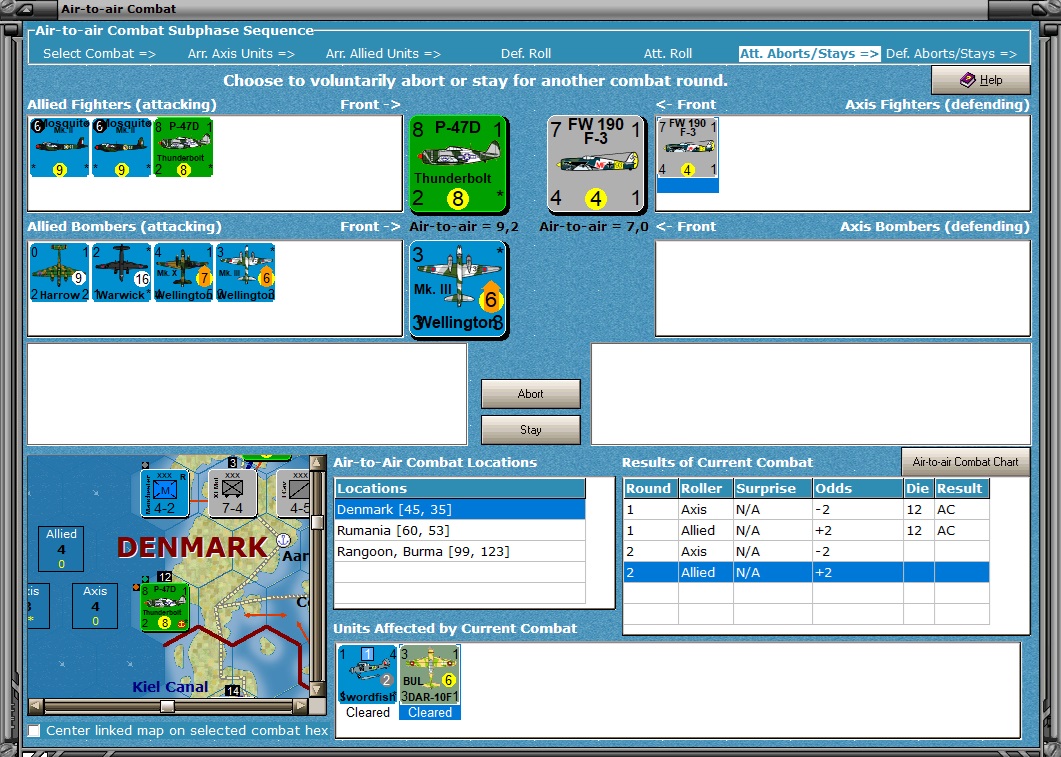
Task: Select round 2 Axis result row
Action: pos(806,551)
